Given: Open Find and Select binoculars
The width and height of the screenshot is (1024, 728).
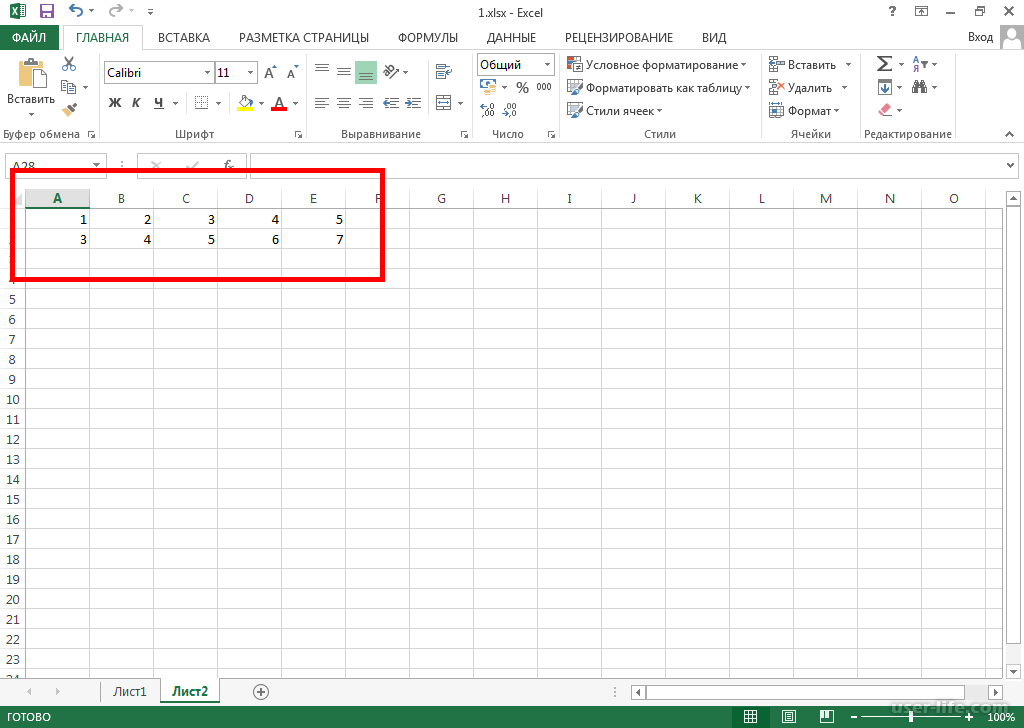Looking at the screenshot, I should coord(920,87).
